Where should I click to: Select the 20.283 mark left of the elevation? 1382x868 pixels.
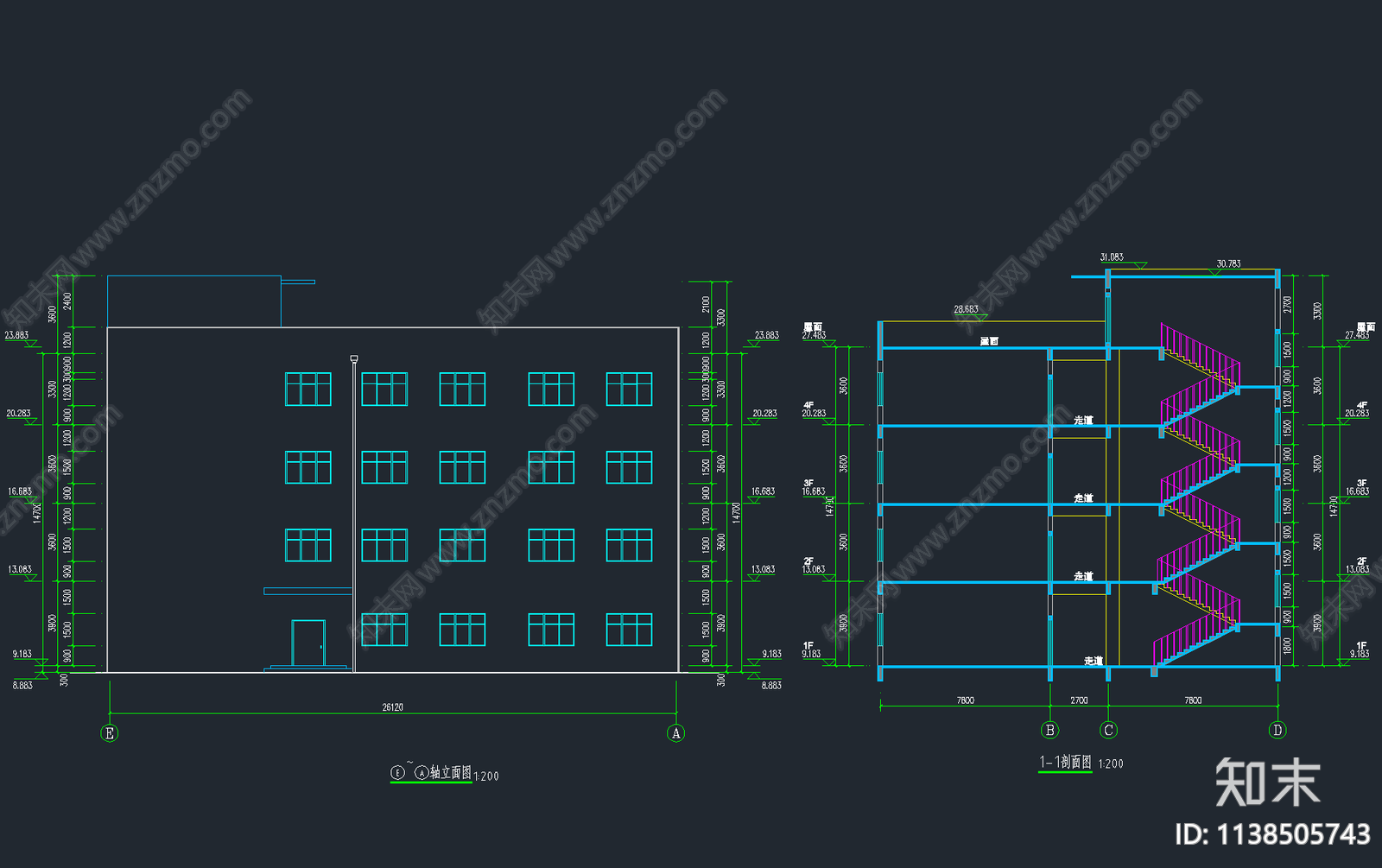pyautogui.click(x=19, y=413)
